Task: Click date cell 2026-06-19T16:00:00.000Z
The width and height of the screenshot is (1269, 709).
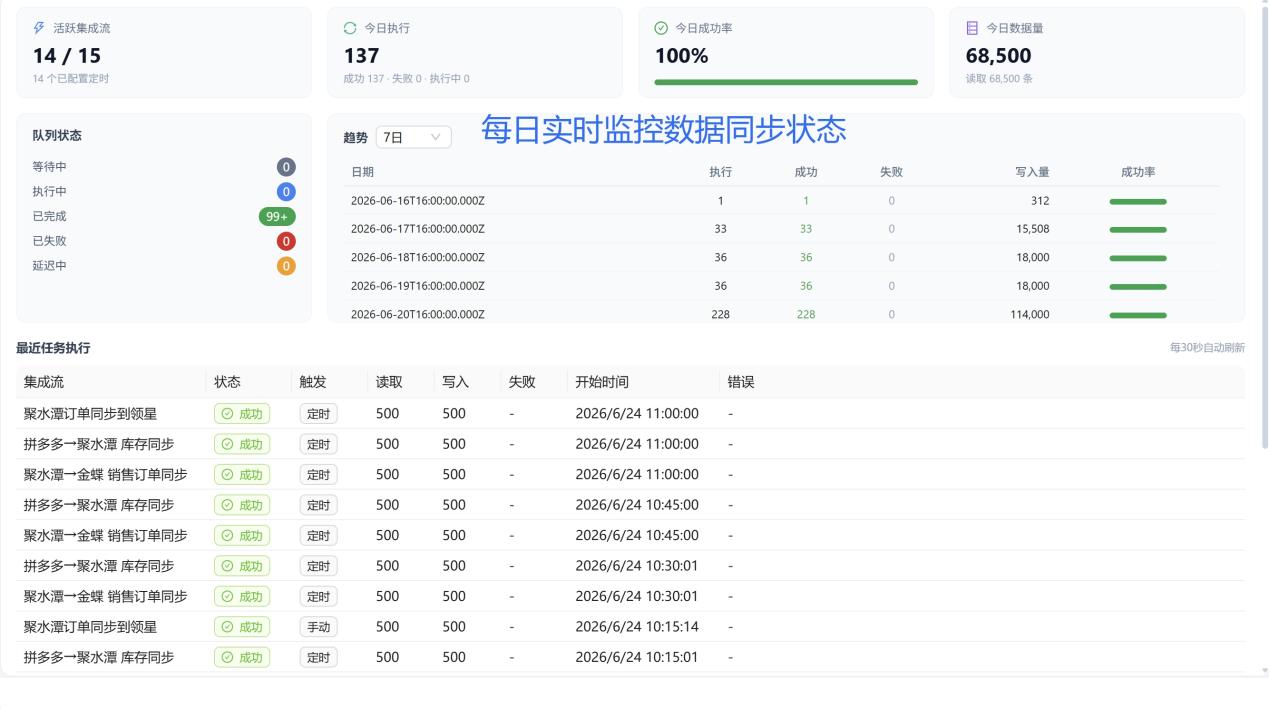Action: coord(418,286)
